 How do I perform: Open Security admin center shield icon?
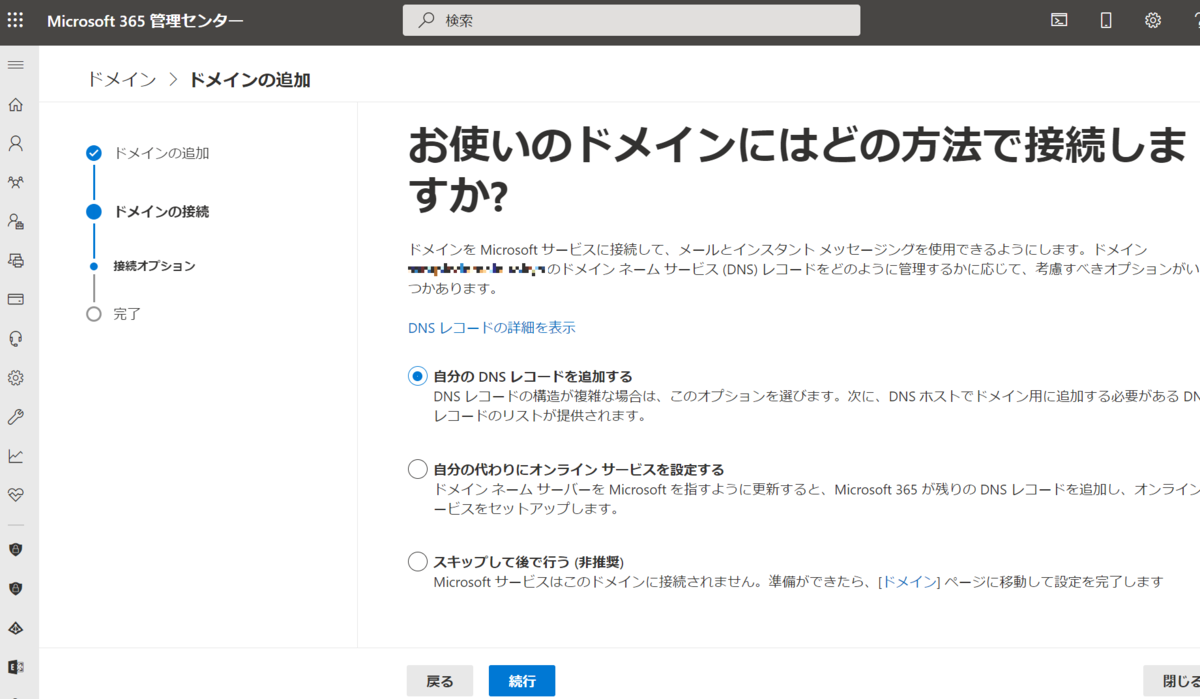click(15, 549)
